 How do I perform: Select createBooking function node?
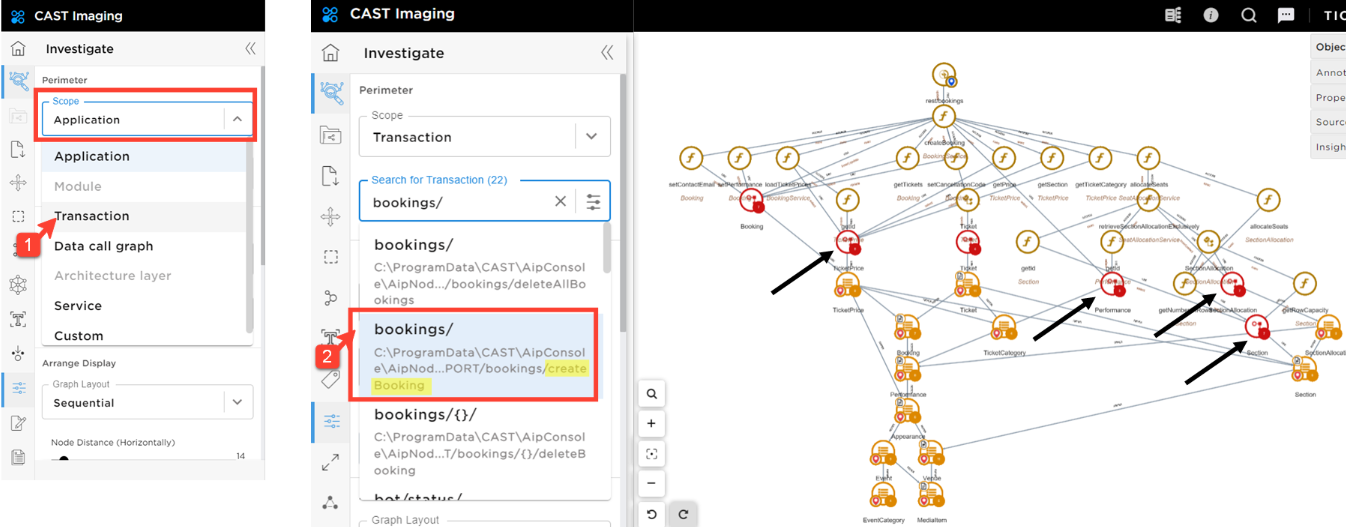coord(944,117)
